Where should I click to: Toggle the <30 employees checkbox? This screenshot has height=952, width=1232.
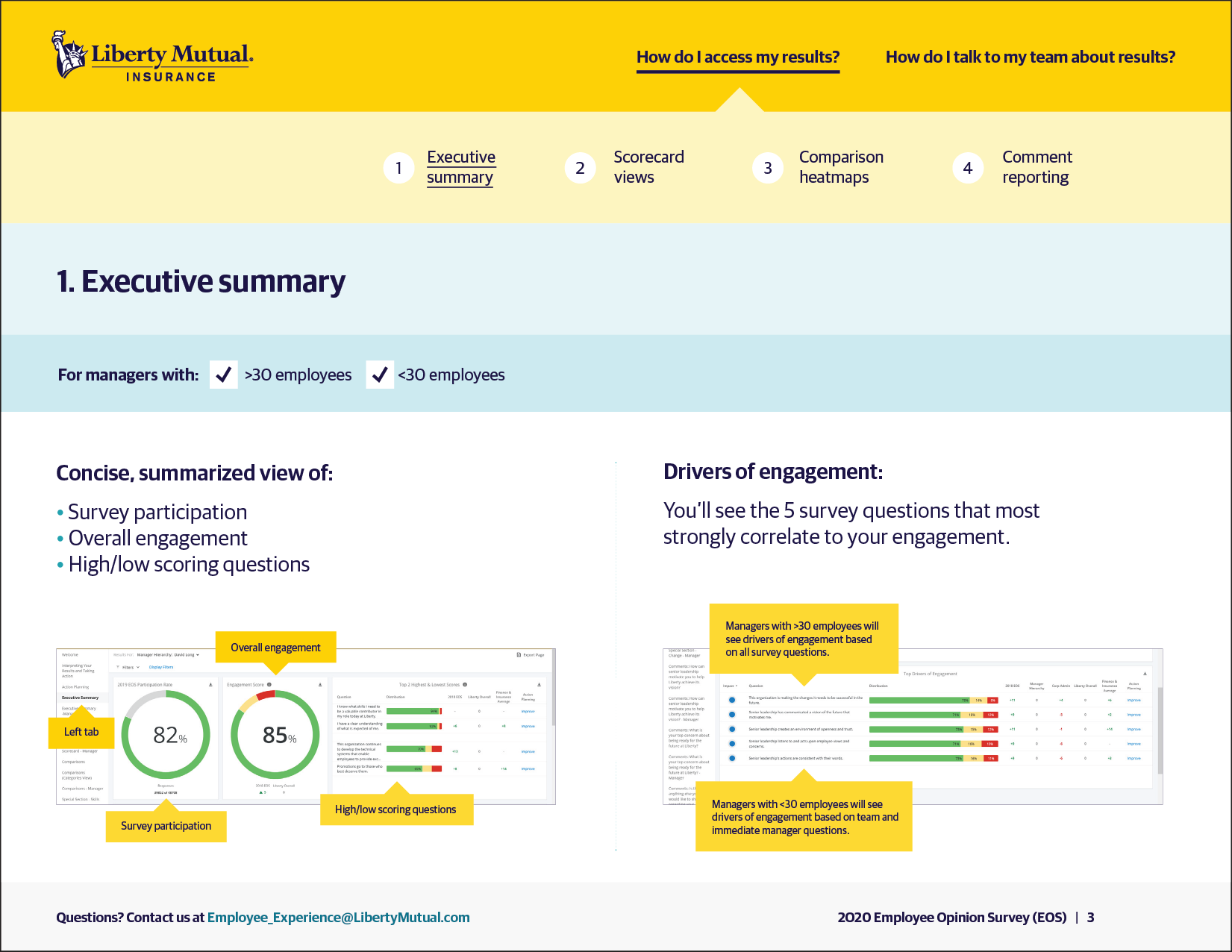click(380, 375)
